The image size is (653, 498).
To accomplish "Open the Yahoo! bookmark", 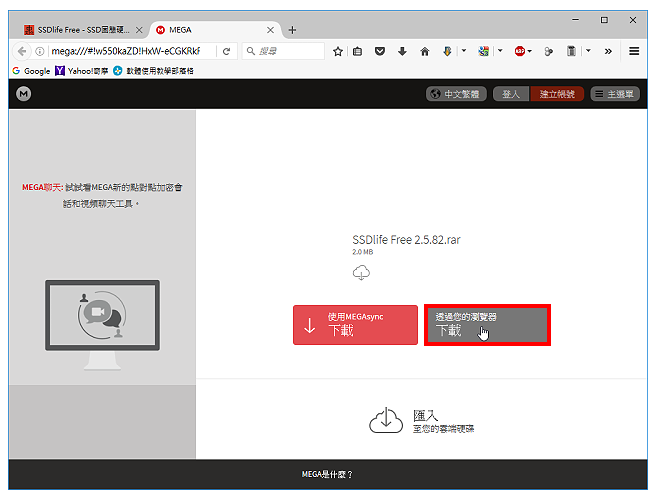I will click(82, 71).
